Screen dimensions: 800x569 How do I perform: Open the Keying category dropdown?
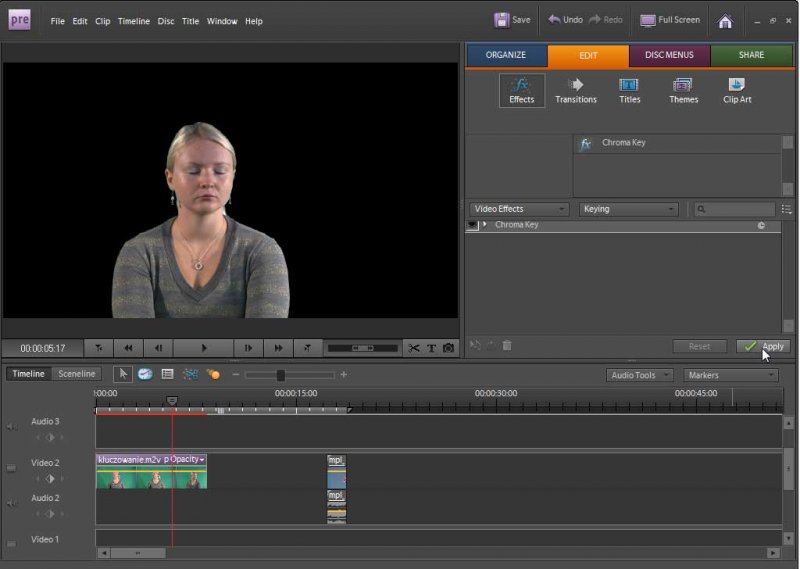click(x=629, y=209)
